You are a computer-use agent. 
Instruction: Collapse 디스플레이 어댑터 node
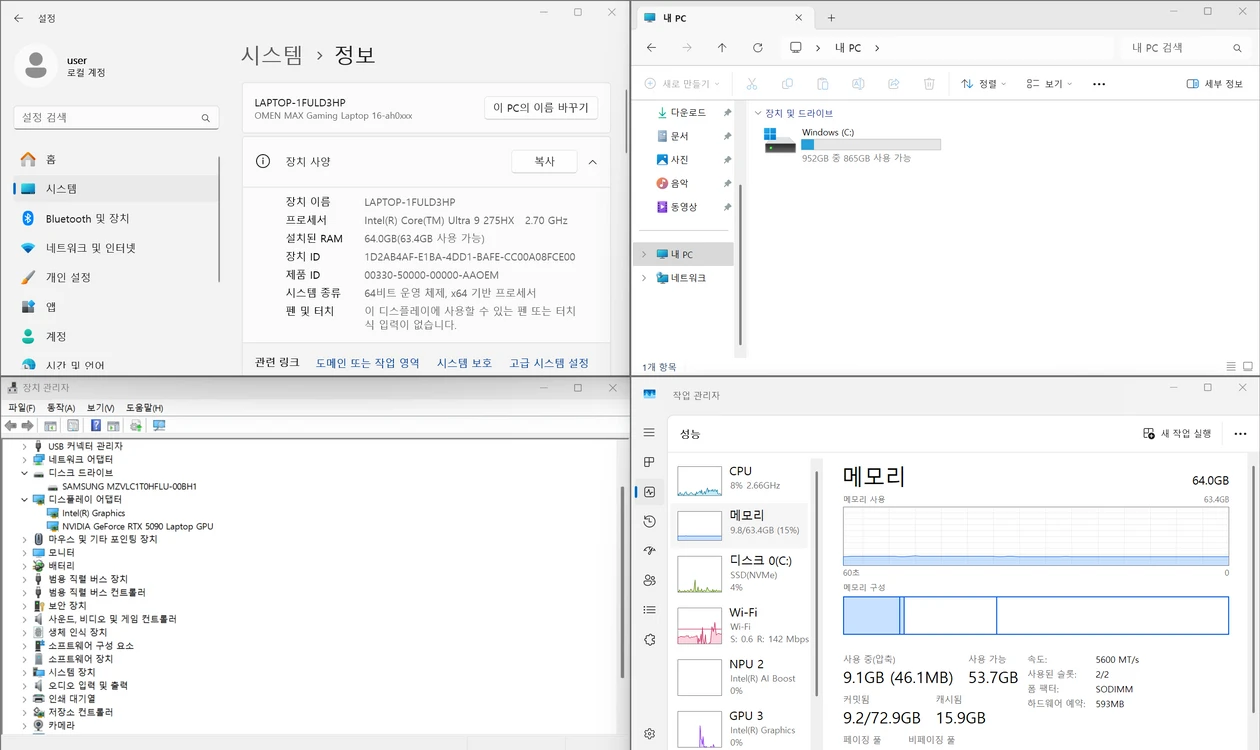[25, 499]
